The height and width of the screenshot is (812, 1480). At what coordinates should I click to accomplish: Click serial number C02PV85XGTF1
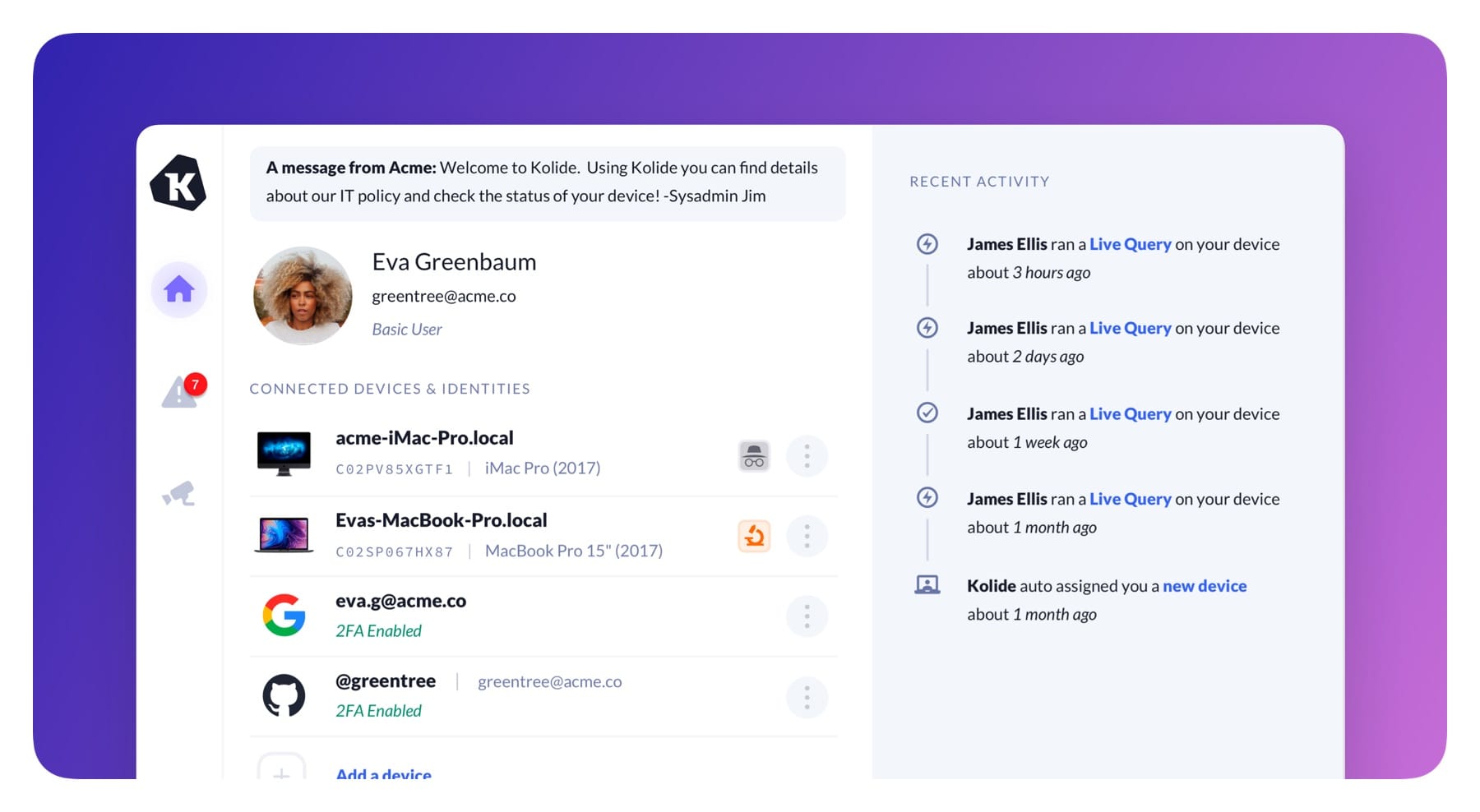[395, 469]
